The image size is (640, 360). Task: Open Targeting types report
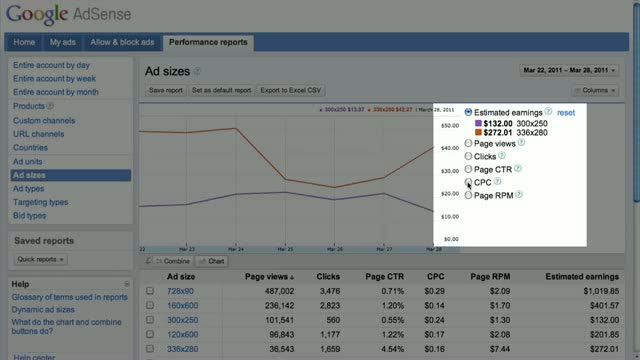[41, 202]
